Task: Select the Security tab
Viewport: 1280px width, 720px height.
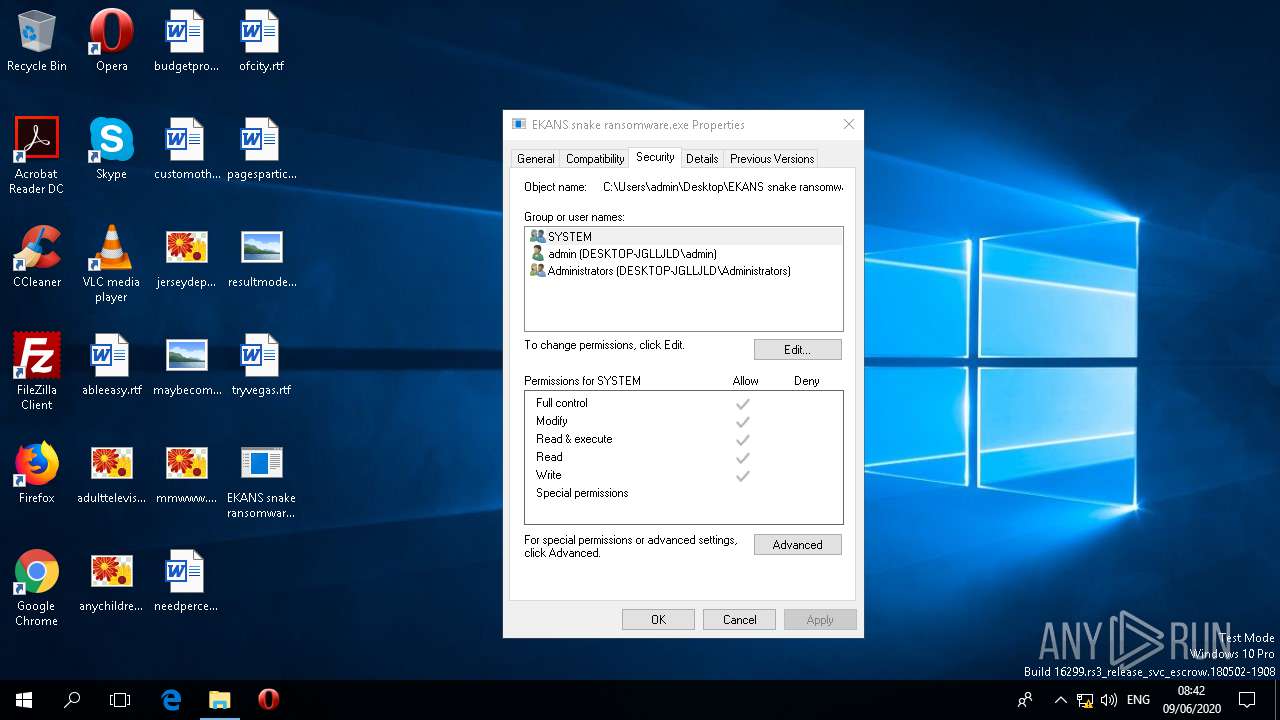Action: (x=655, y=157)
